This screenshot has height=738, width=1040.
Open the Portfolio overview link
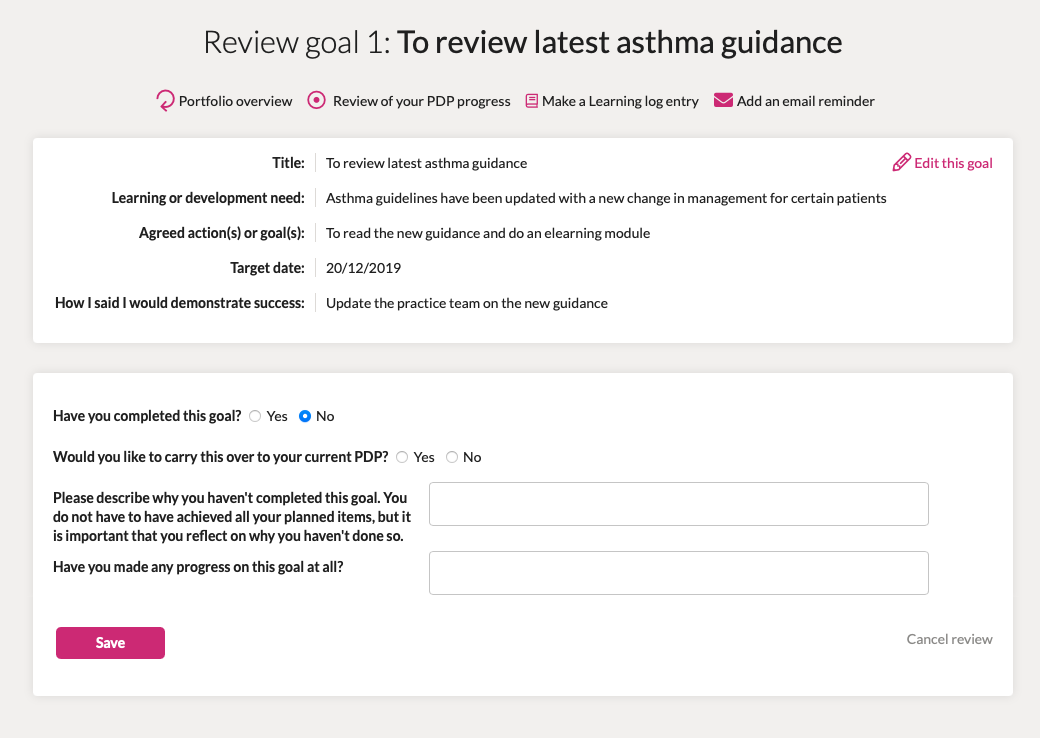(x=235, y=101)
